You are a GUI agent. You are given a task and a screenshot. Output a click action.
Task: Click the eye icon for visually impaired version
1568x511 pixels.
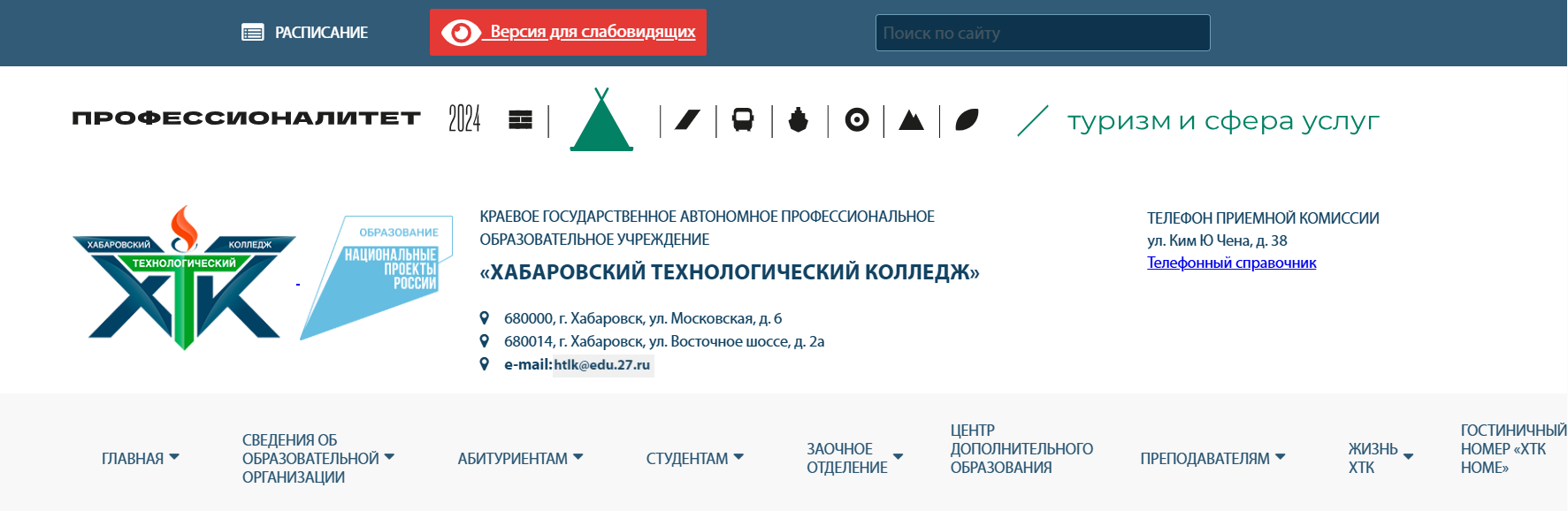click(x=461, y=33)
